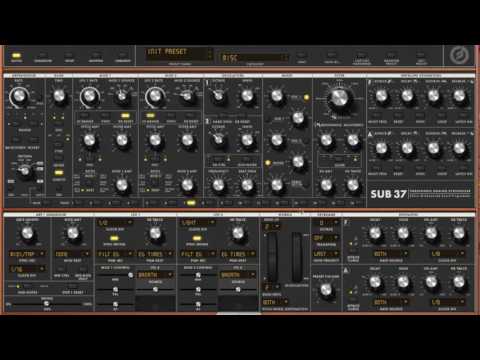Click the Preset Volume knob
Screen dimensions: 480x360
click(326, 290)
